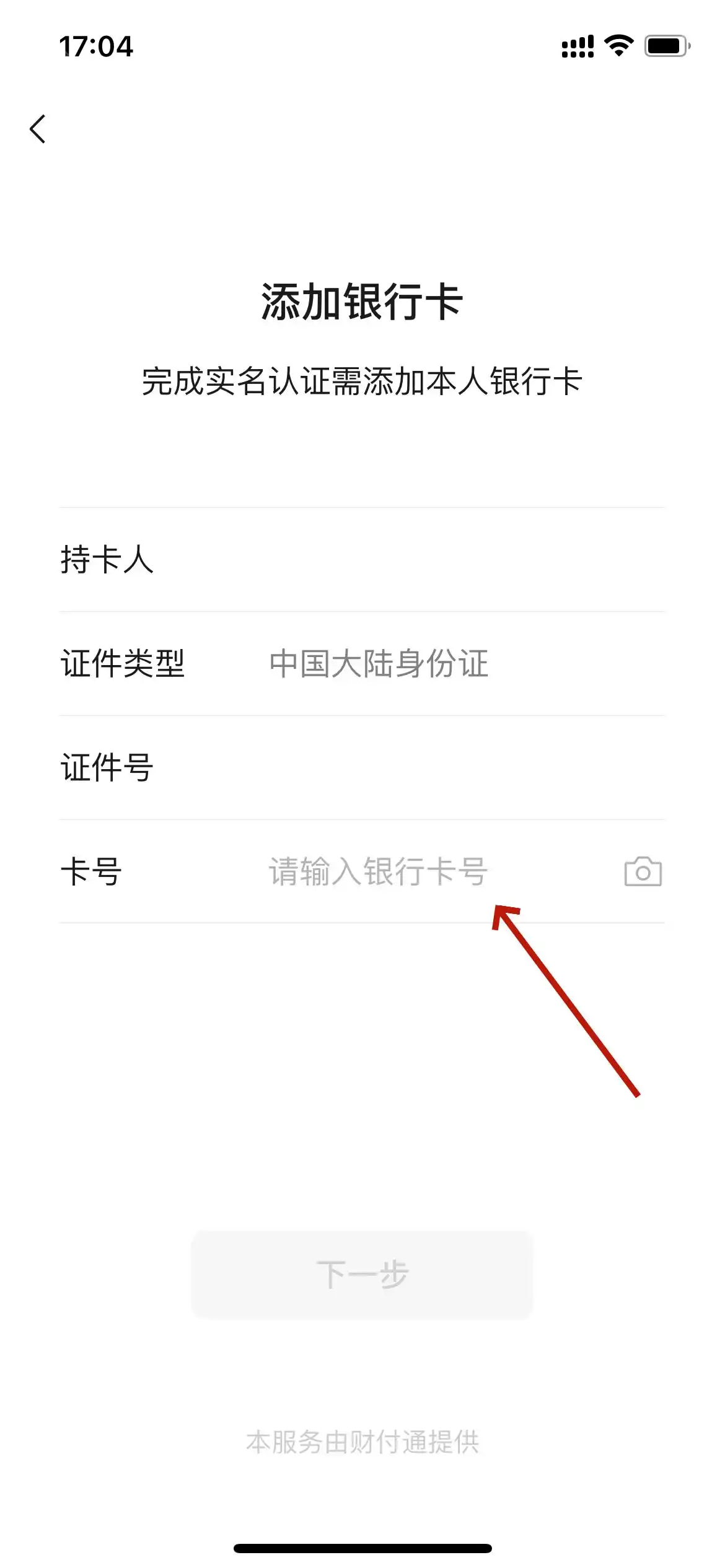
Task: Tap the cellular signal bars icon
Action: coord(578,46)
